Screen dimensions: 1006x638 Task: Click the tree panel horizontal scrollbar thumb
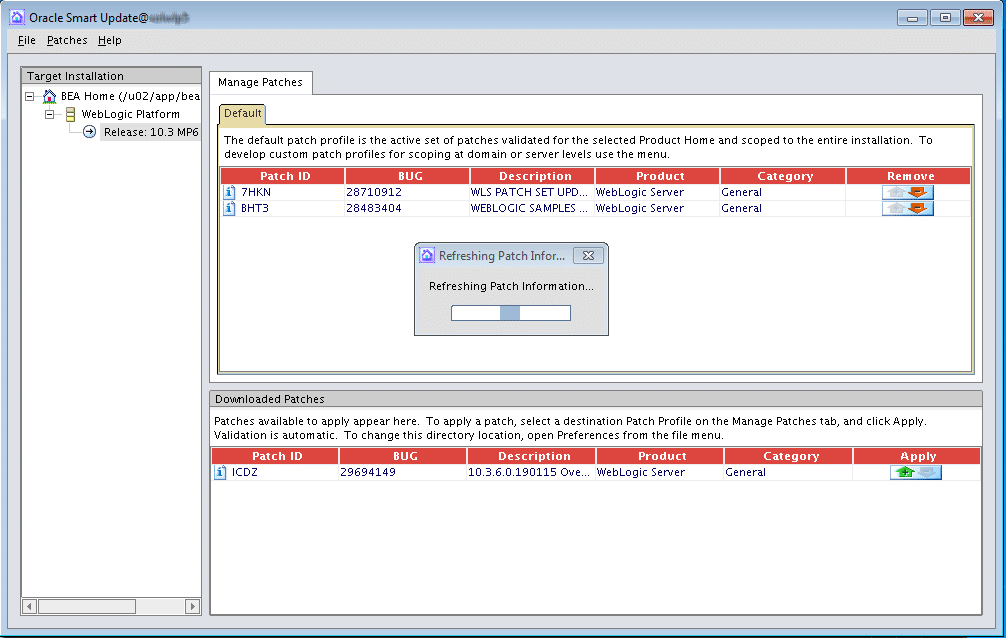(87, 607)
